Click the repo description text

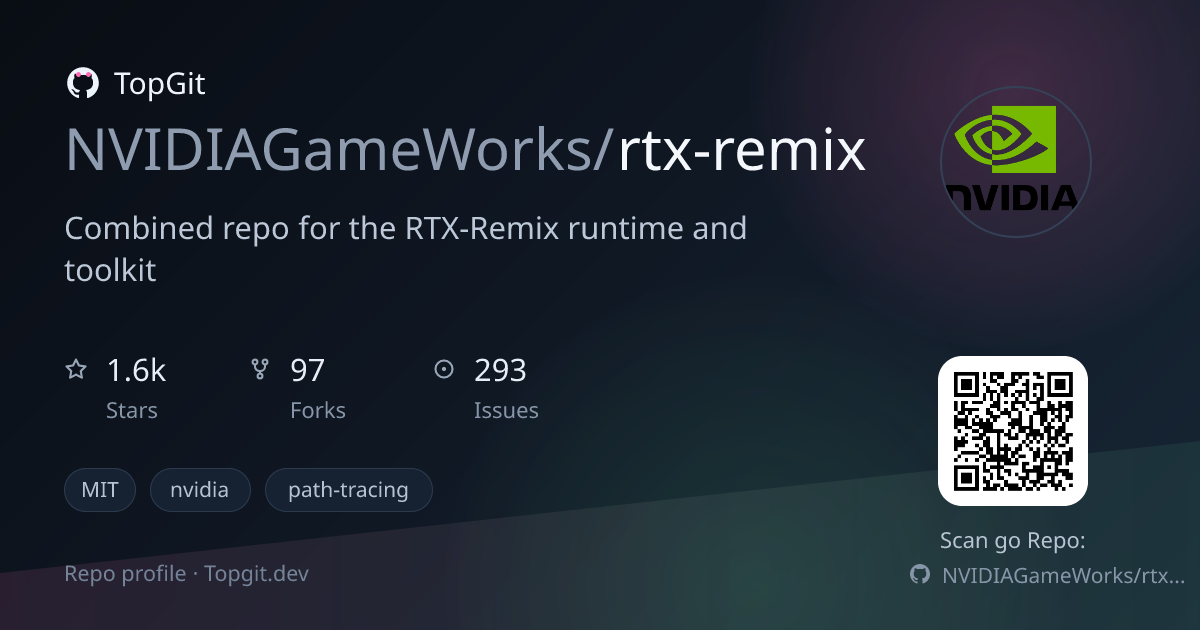pos(406,249)
